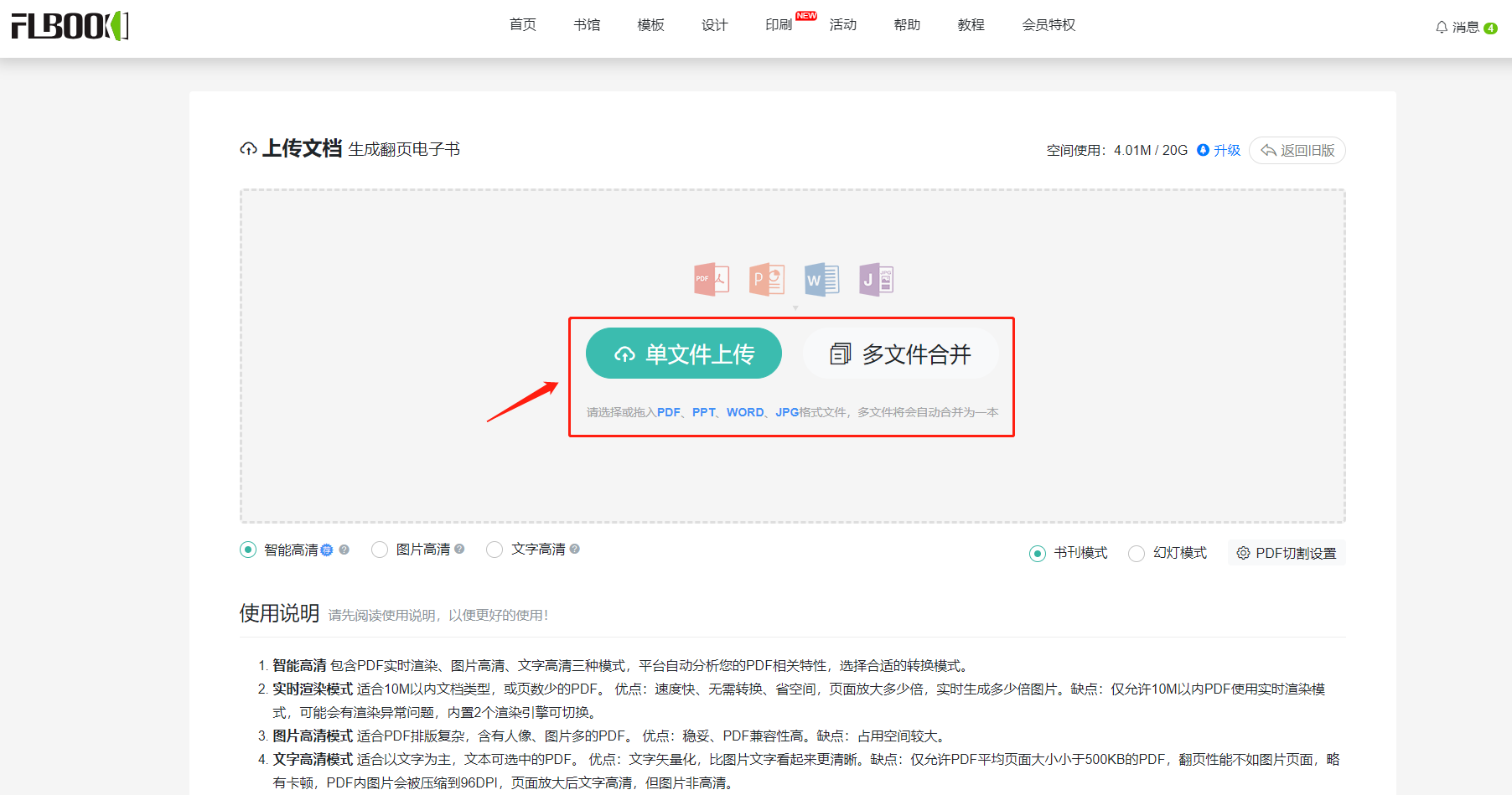Click the 升级 link
The width and height of the screenshot is (1512, 795).
(x=1227, y=150)
